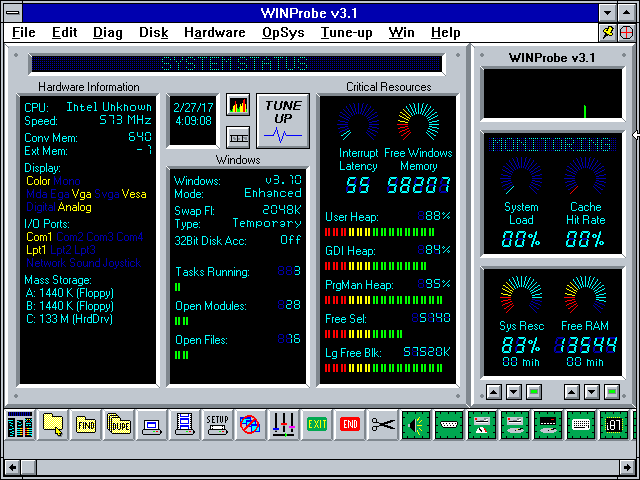The image size is (640, 480).
Task: Click the TUNE UP button
Action: [283, 121]
